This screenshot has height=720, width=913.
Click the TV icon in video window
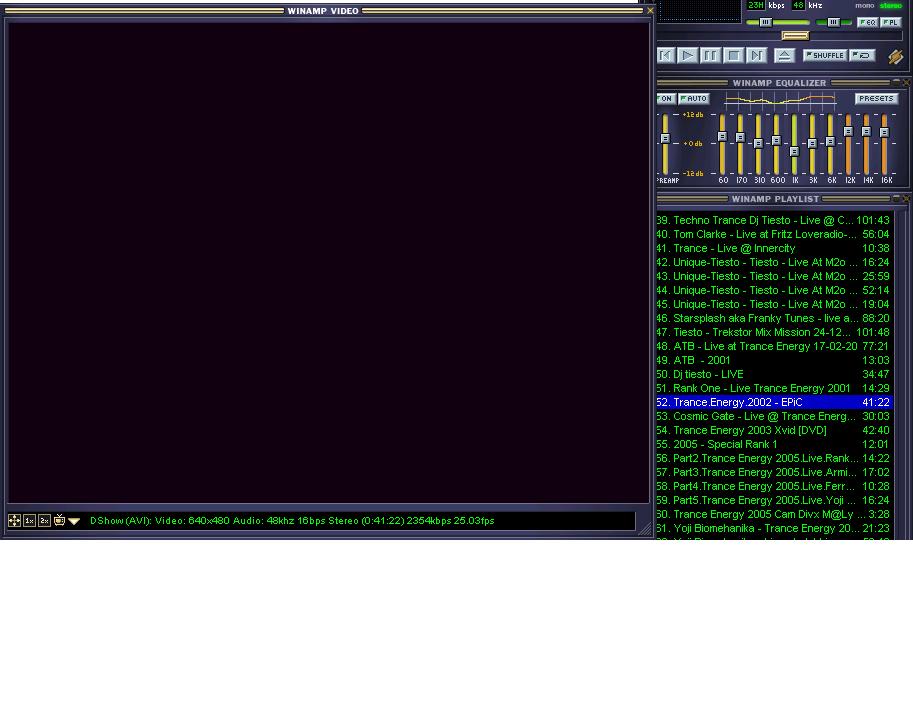click(x=59, y=521)
